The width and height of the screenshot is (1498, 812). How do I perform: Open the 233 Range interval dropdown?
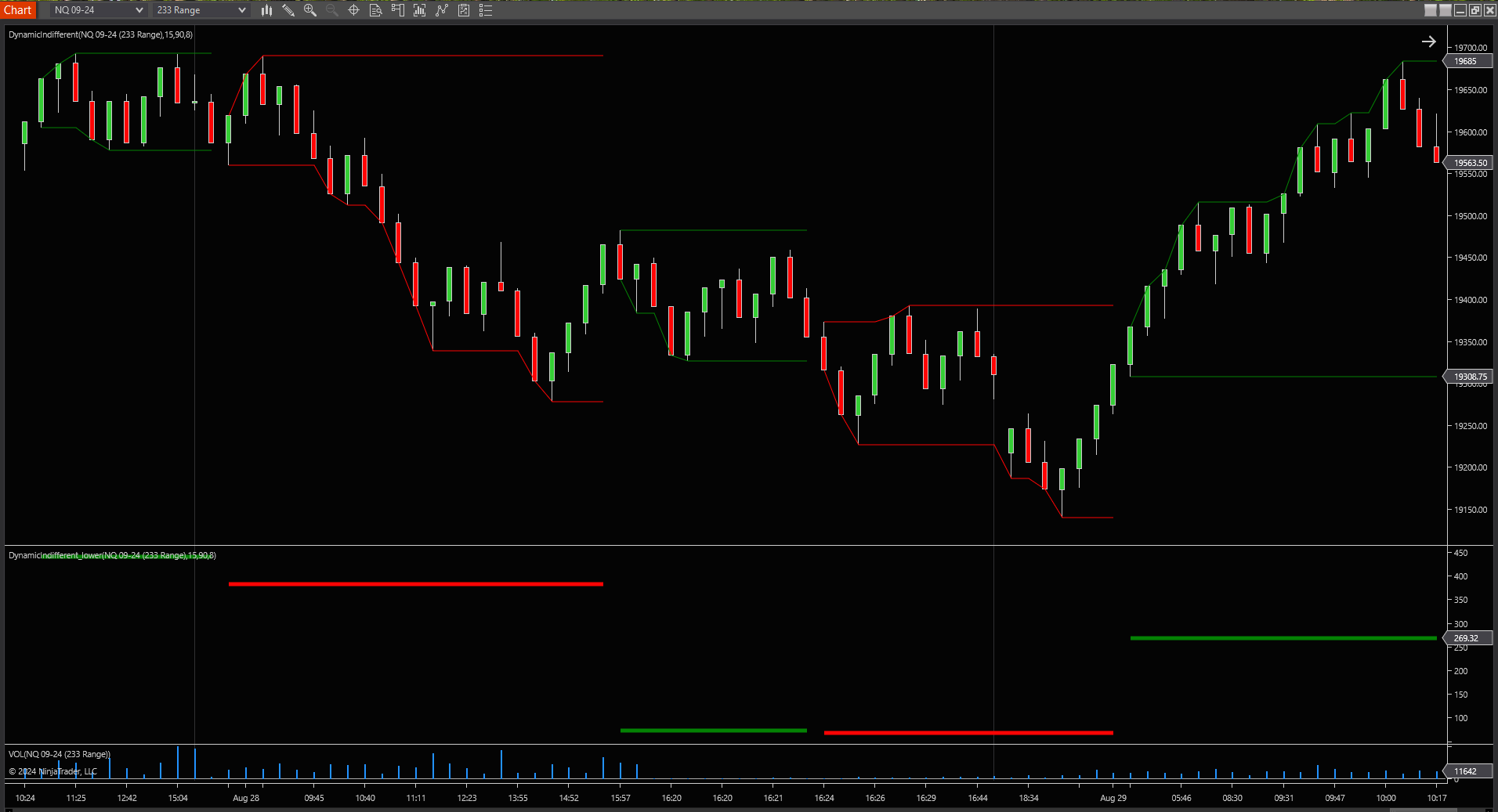[201, 10]
